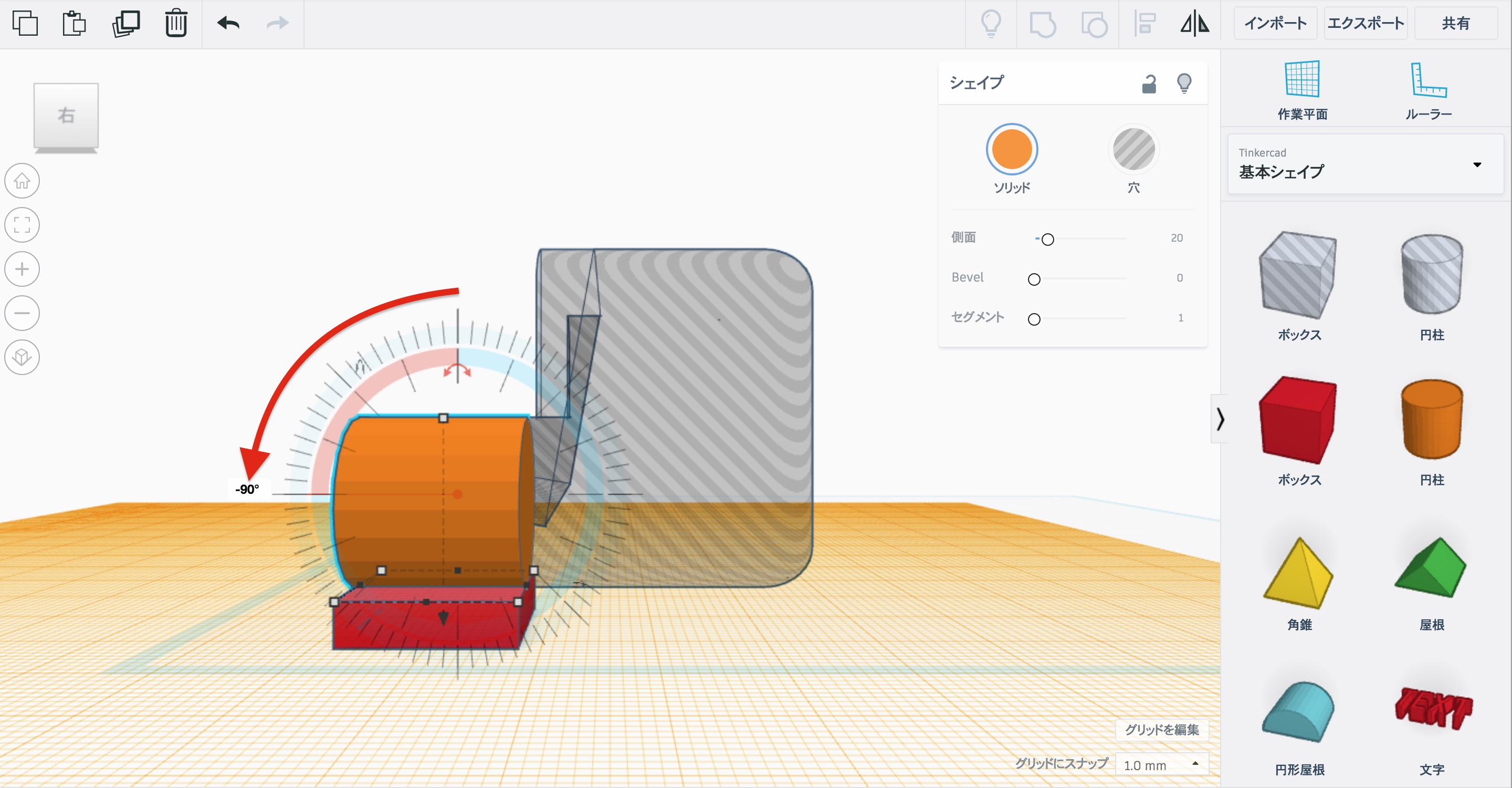Click the 側面 slider handle
This screenshot has height=788, width=1512.
[x=1048, y=239]
